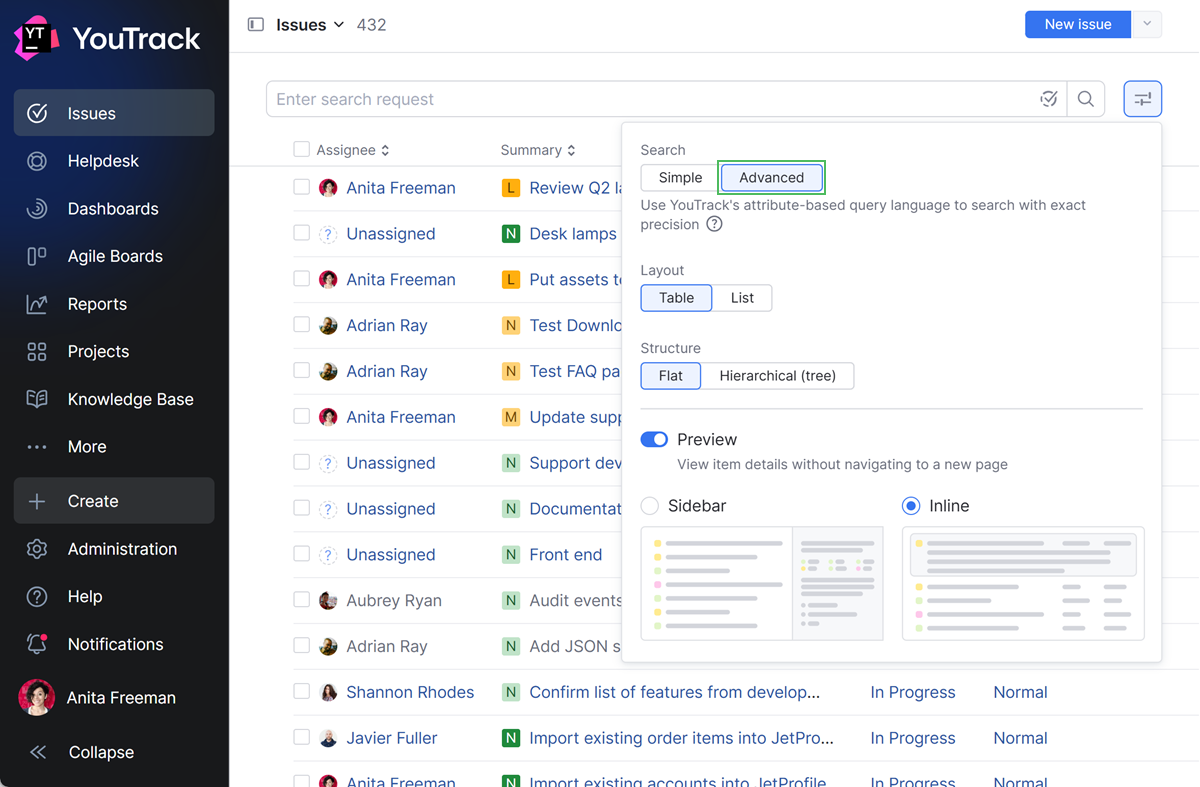Click the Inline preview layout thumbnail
This screenshot has height=787, width=1200.
(1023, 584)
